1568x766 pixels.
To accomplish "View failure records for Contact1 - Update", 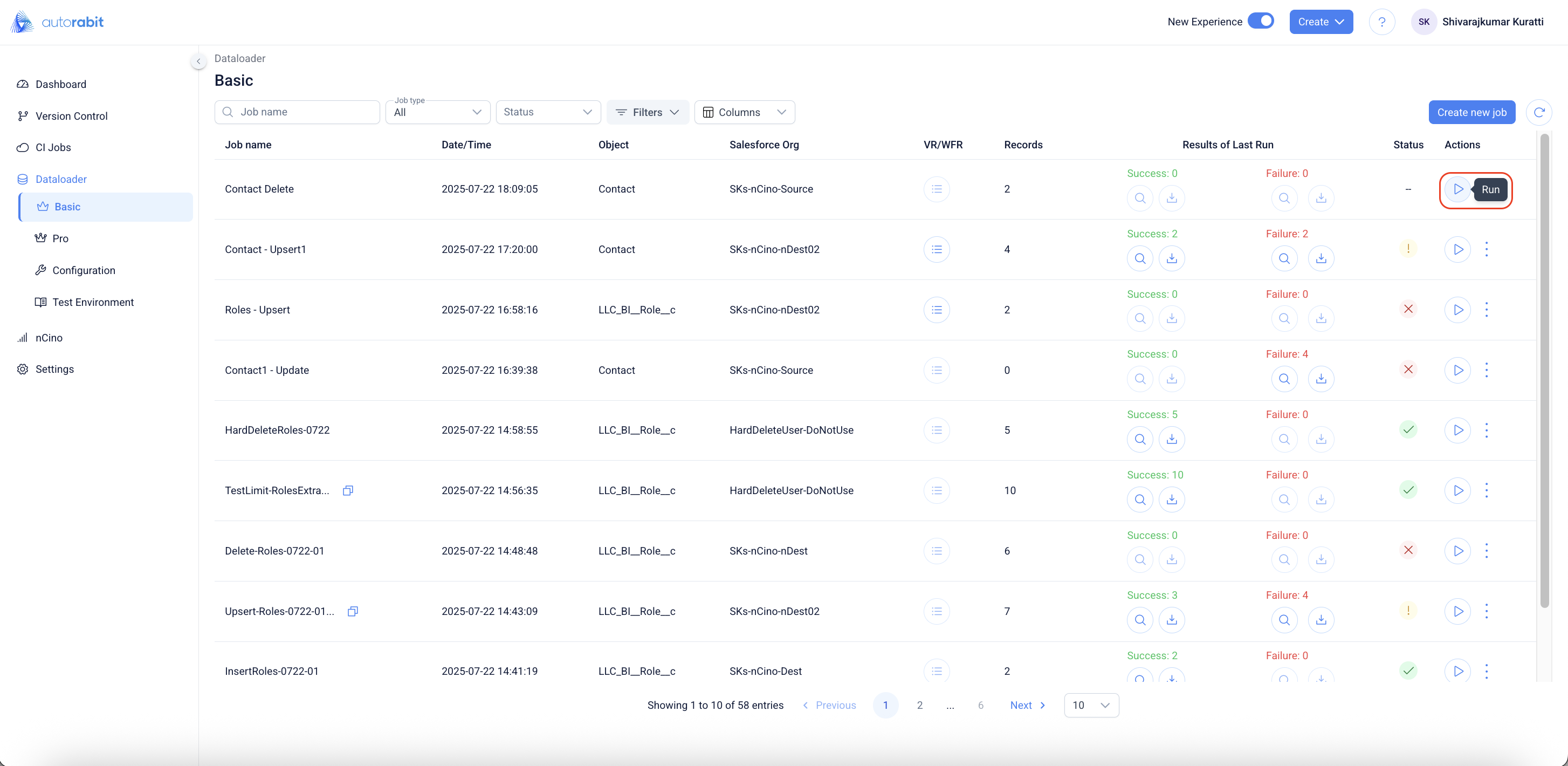I will [x=1284, y=379].
